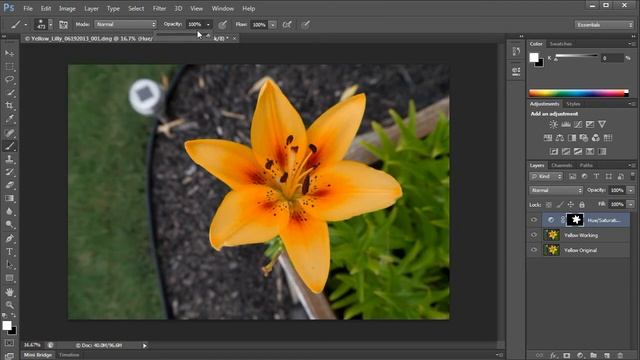Open the layer Kind filter dropdown

tap(546, 176)
